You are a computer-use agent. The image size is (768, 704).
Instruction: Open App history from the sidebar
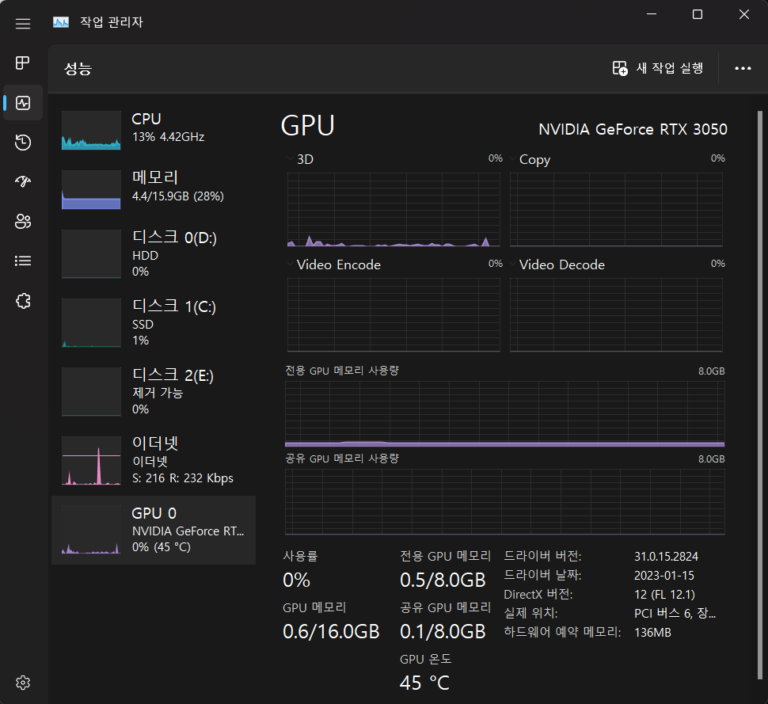click(x=23, y=143)
